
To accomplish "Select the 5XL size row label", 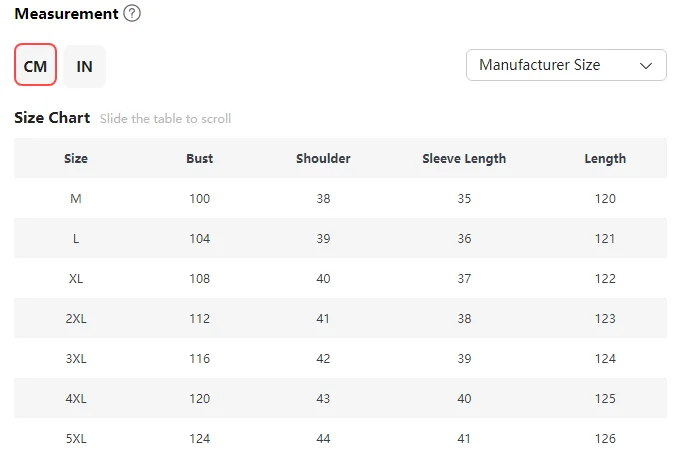I will click(x=76, y=438).
